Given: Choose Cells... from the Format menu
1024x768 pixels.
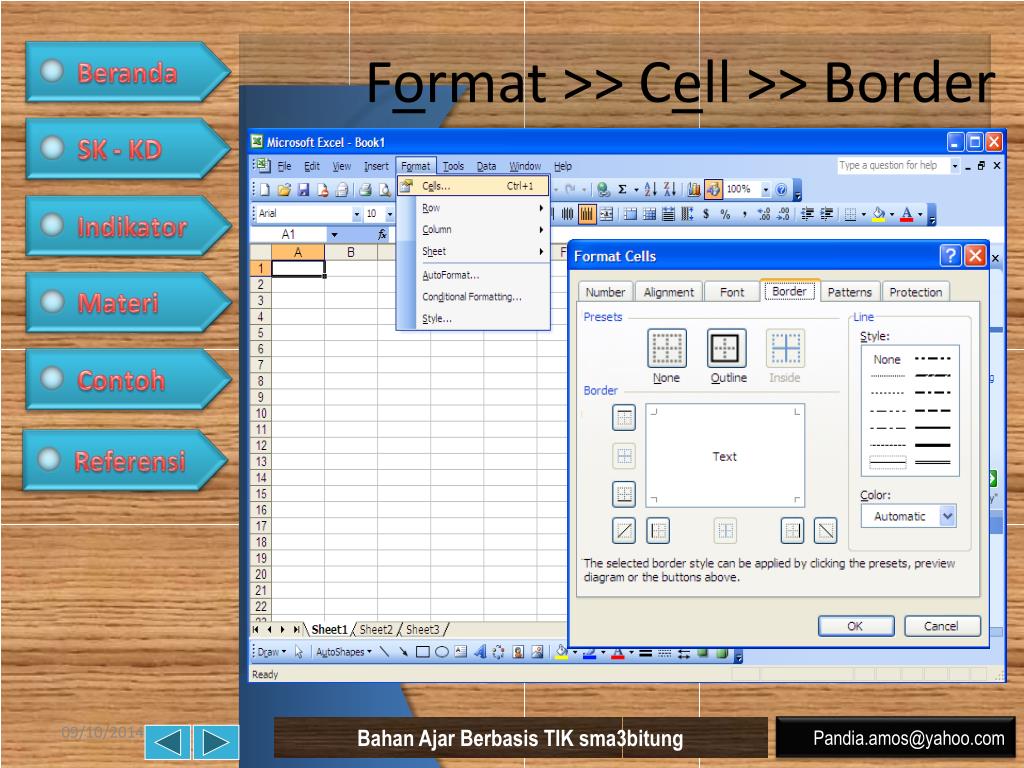Looking at the screenshot, I should tap(473, 186).
